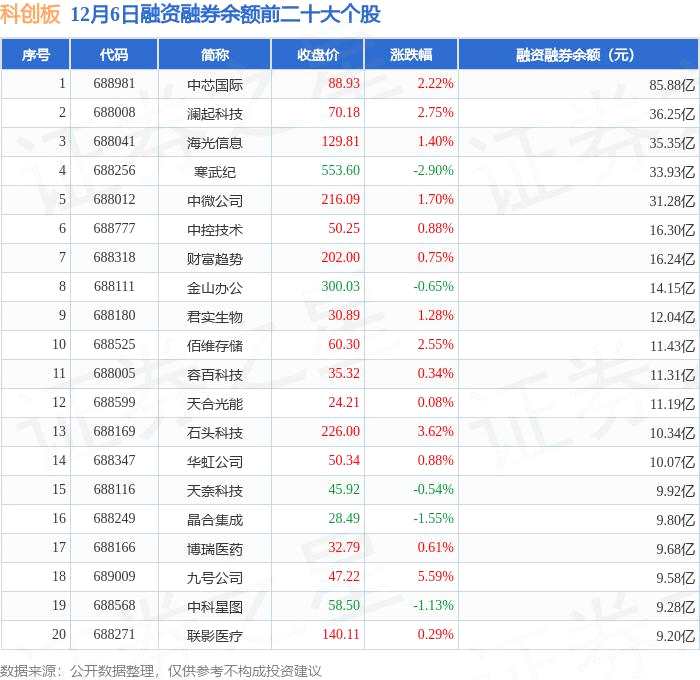Select the 科创板 title label

coord(30,14)
